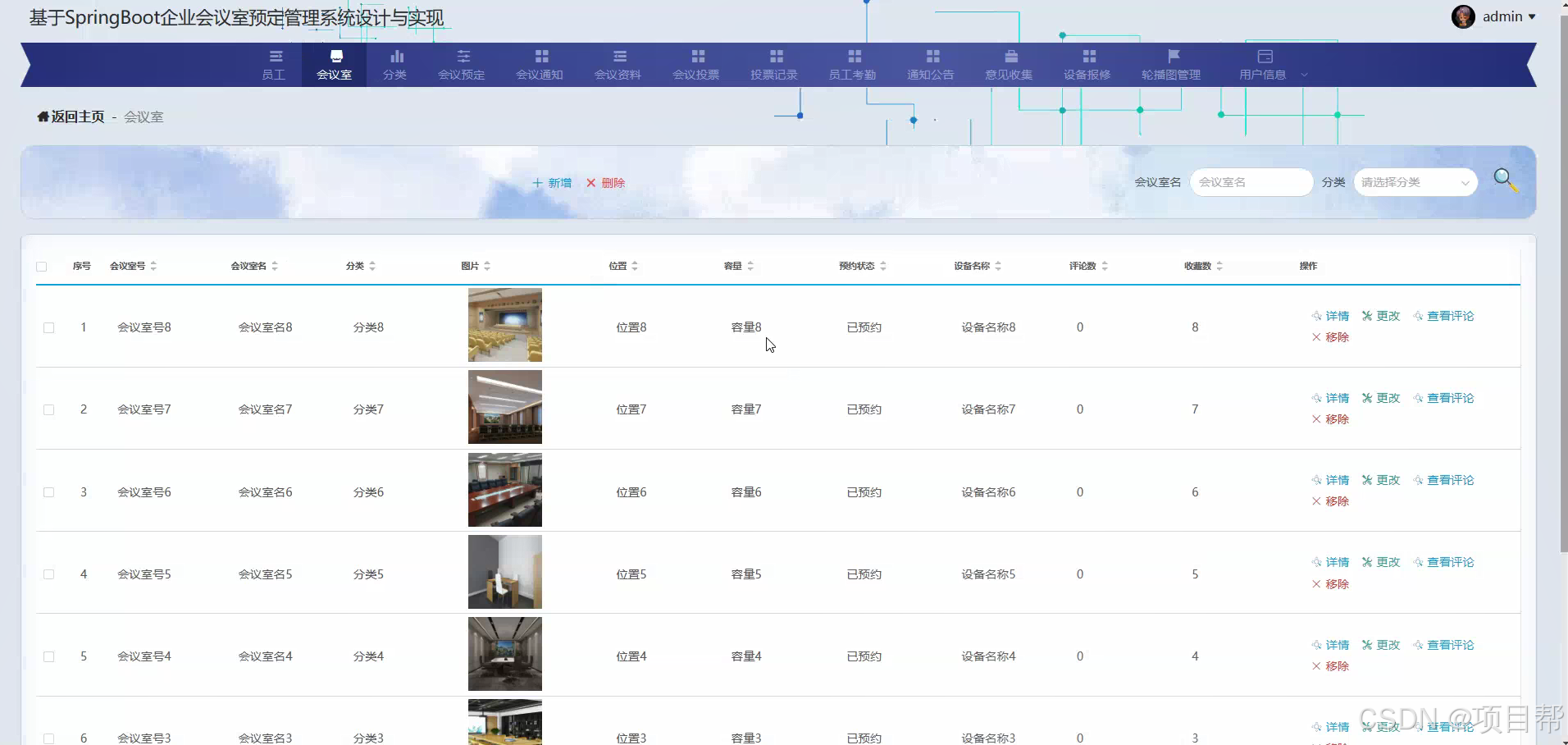The height and width of the screenshot is (745, 1568).
Task: Open the 设备报修 menu label
Action: (x=1087, y=75)
